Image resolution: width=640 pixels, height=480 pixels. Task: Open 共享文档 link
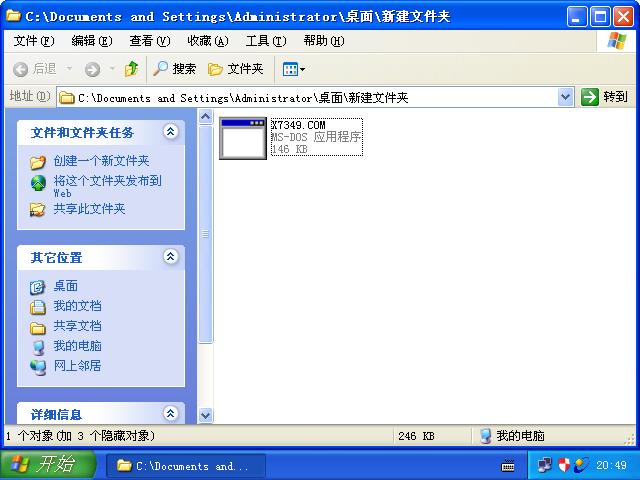(78, 326)
